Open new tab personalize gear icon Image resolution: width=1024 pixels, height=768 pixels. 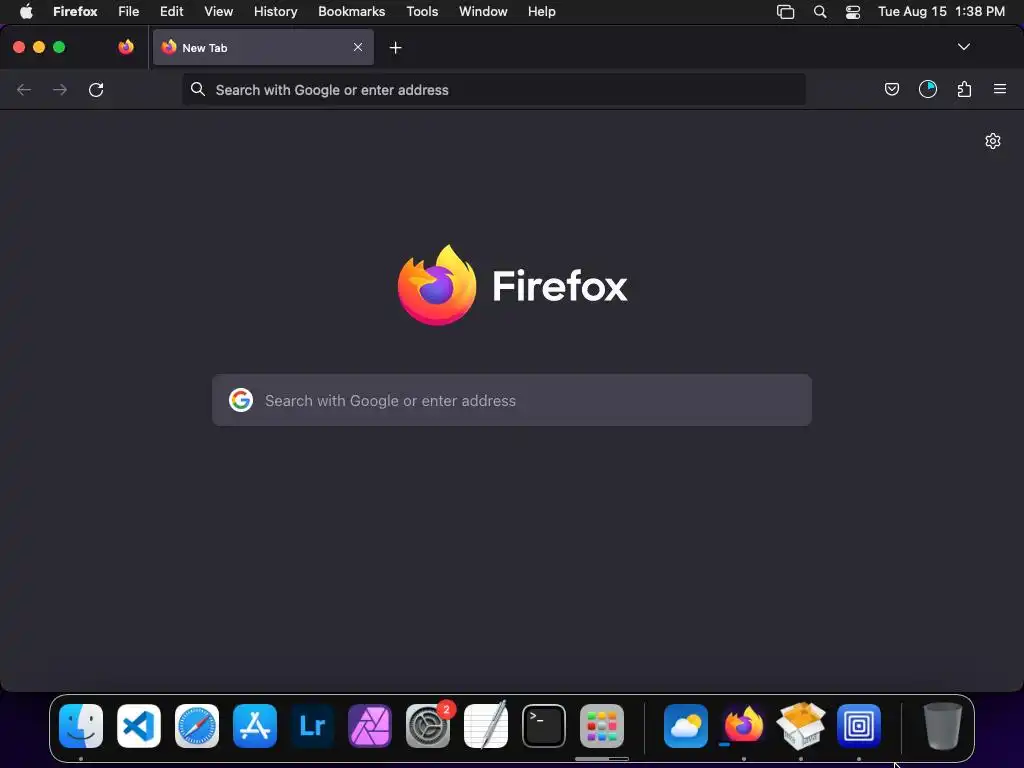(x=993, y=141)
